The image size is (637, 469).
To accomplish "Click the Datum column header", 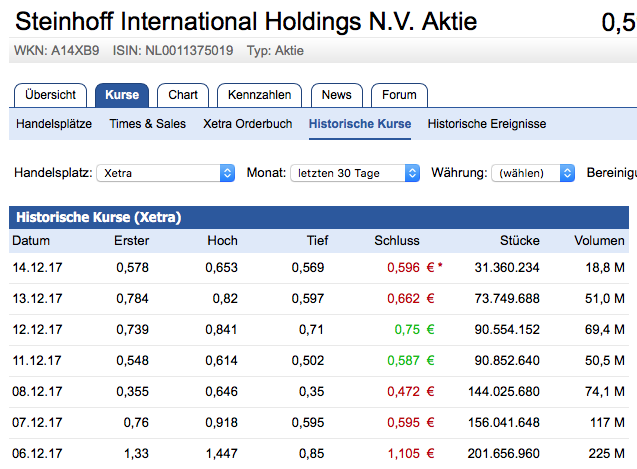I will pos(31,241).
